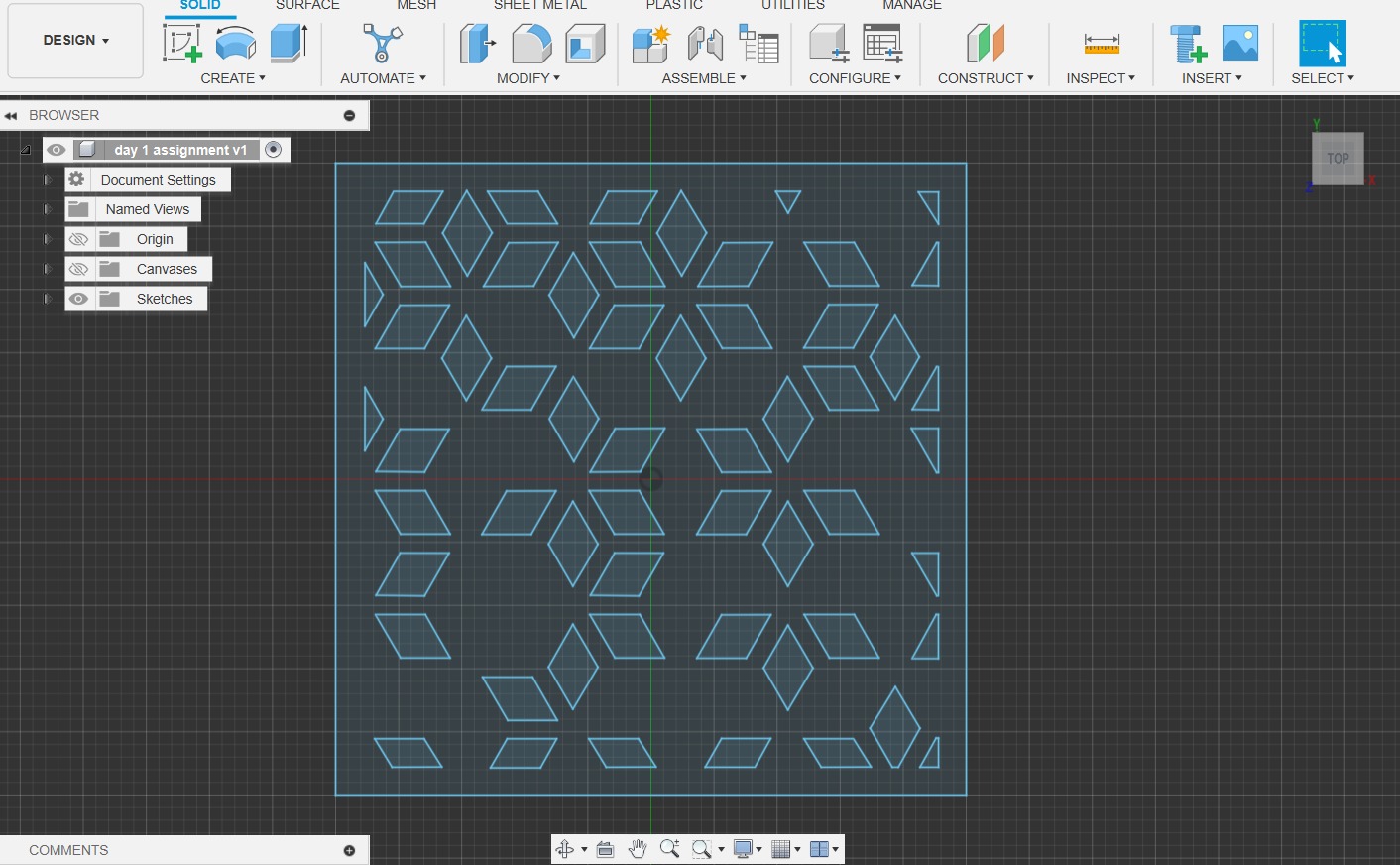Select the Shell tool icon
The width and height of the screenshot is (1400, 865).
pyautogui.click(x=585, y=44)
